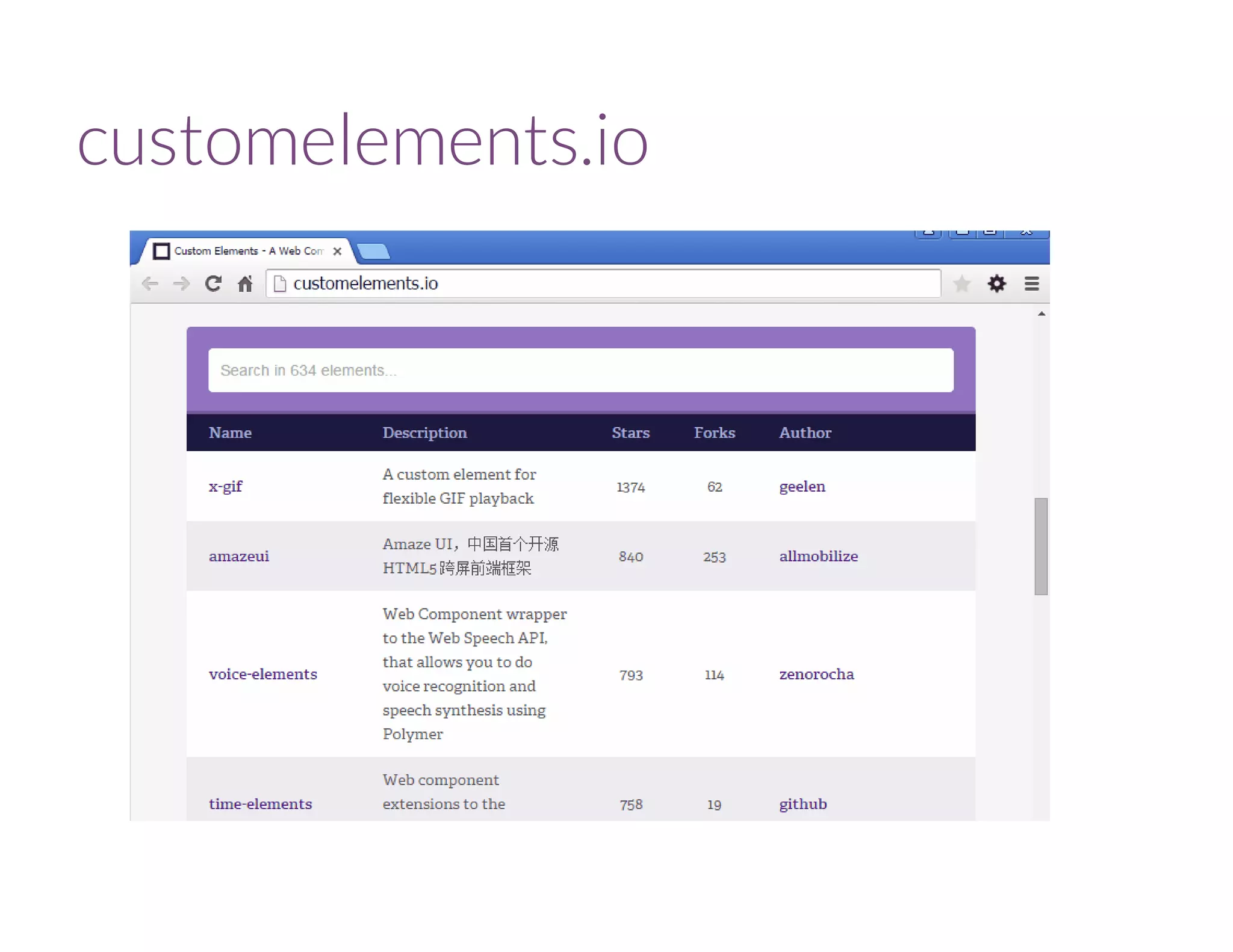Click the 62 forks value
Image resolution: width=1233 pixels, height=952 pixels.
click(714, 487)
